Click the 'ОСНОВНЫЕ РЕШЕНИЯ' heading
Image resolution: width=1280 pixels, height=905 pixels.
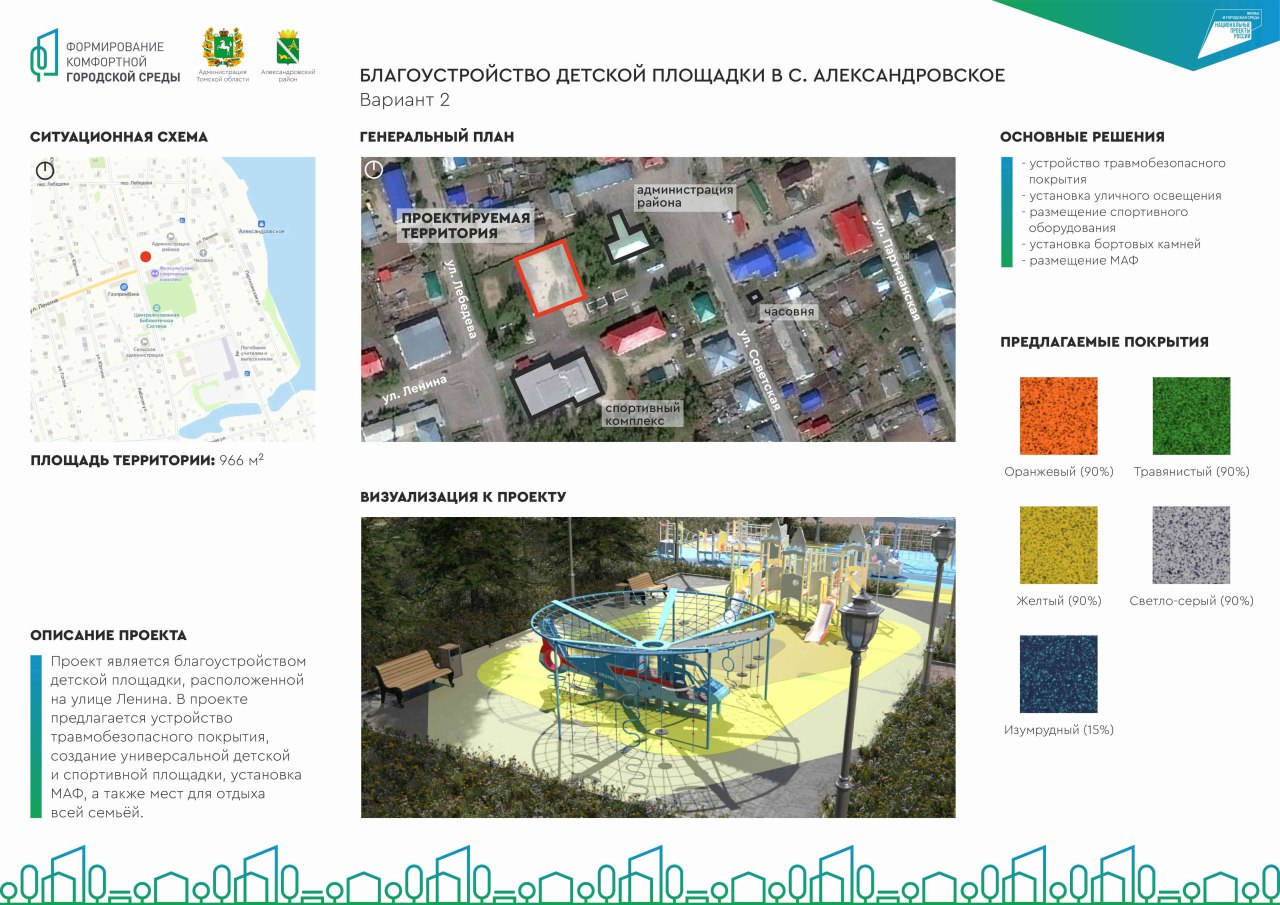click(1082, 137)
